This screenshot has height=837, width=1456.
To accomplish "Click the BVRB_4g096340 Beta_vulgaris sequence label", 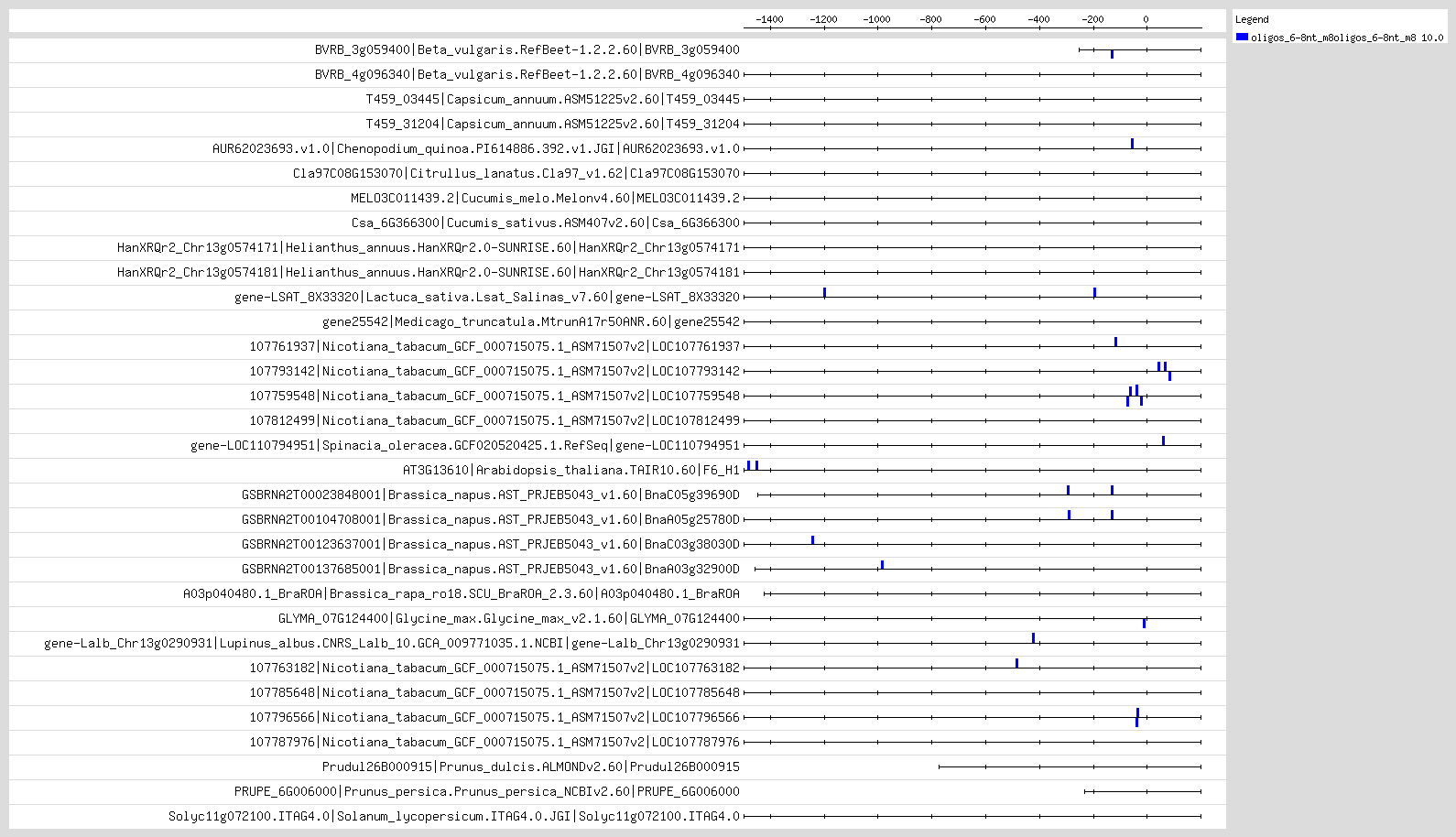I will (x=527, y=74).
